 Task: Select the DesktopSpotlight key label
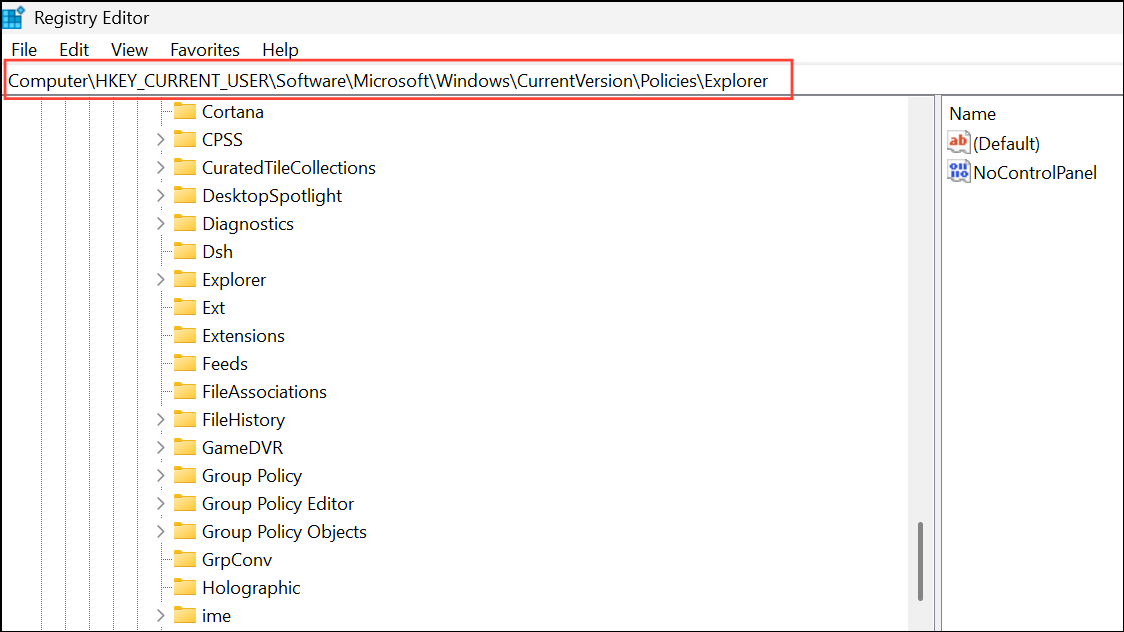(272, 196)
